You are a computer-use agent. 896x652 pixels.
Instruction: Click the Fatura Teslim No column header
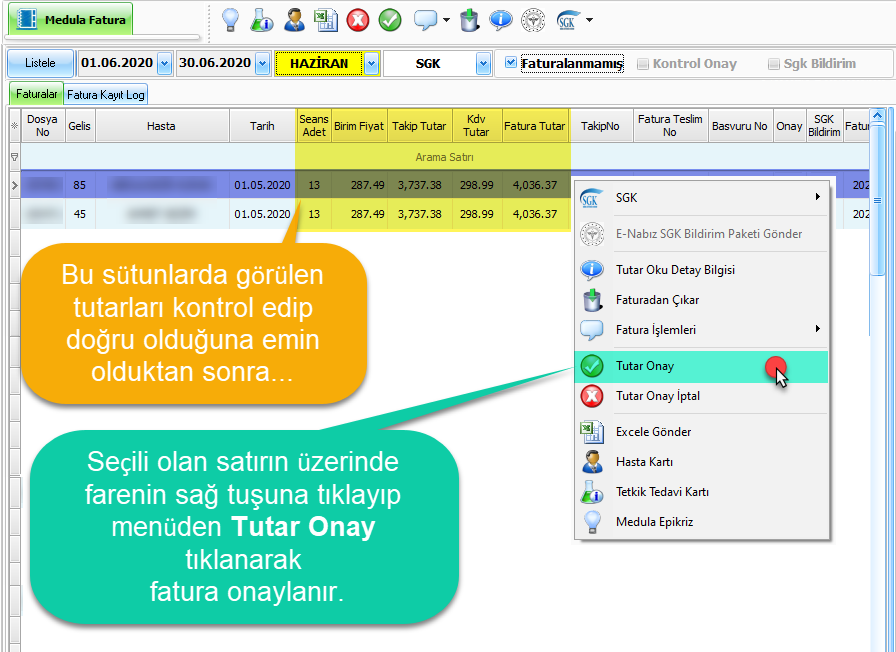pyautogui.click(x=670, y=126)
